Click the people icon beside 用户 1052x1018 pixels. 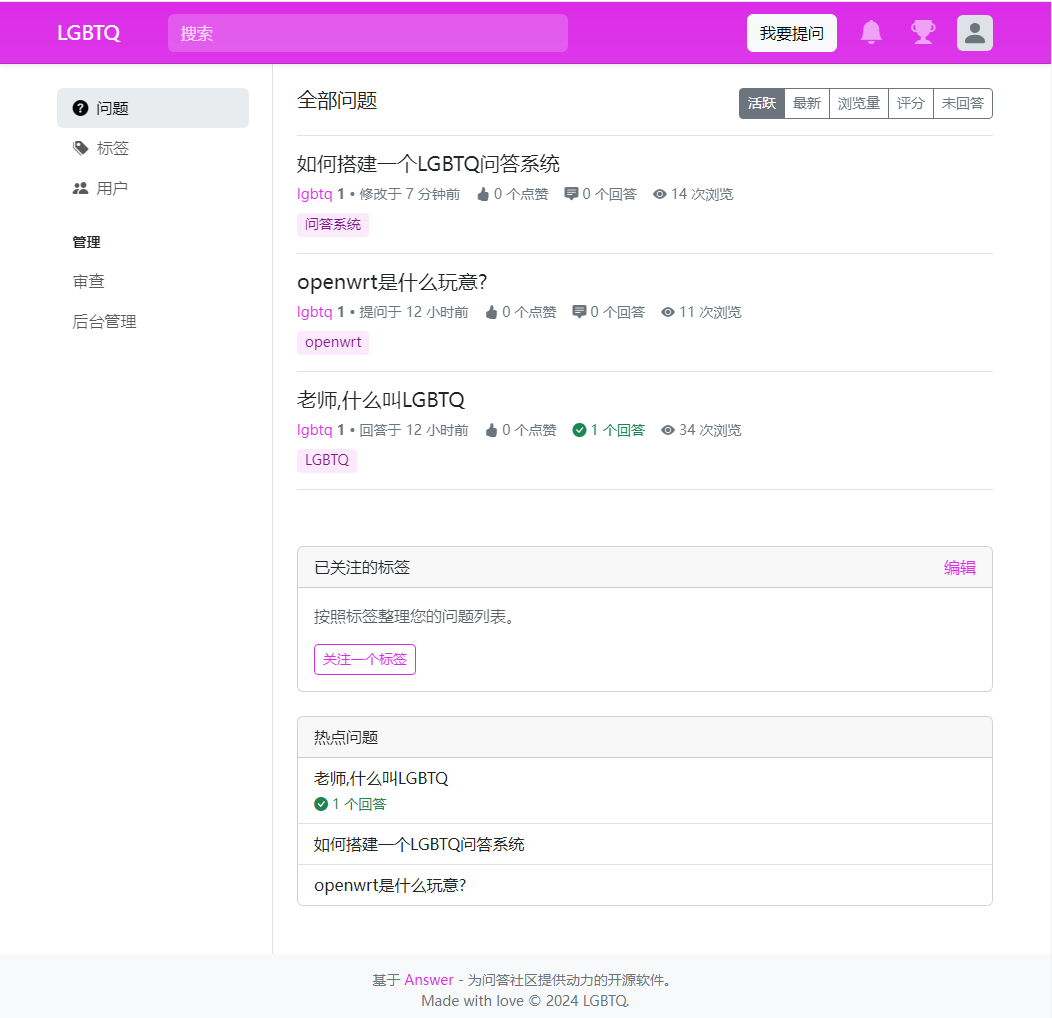(81, 188)
